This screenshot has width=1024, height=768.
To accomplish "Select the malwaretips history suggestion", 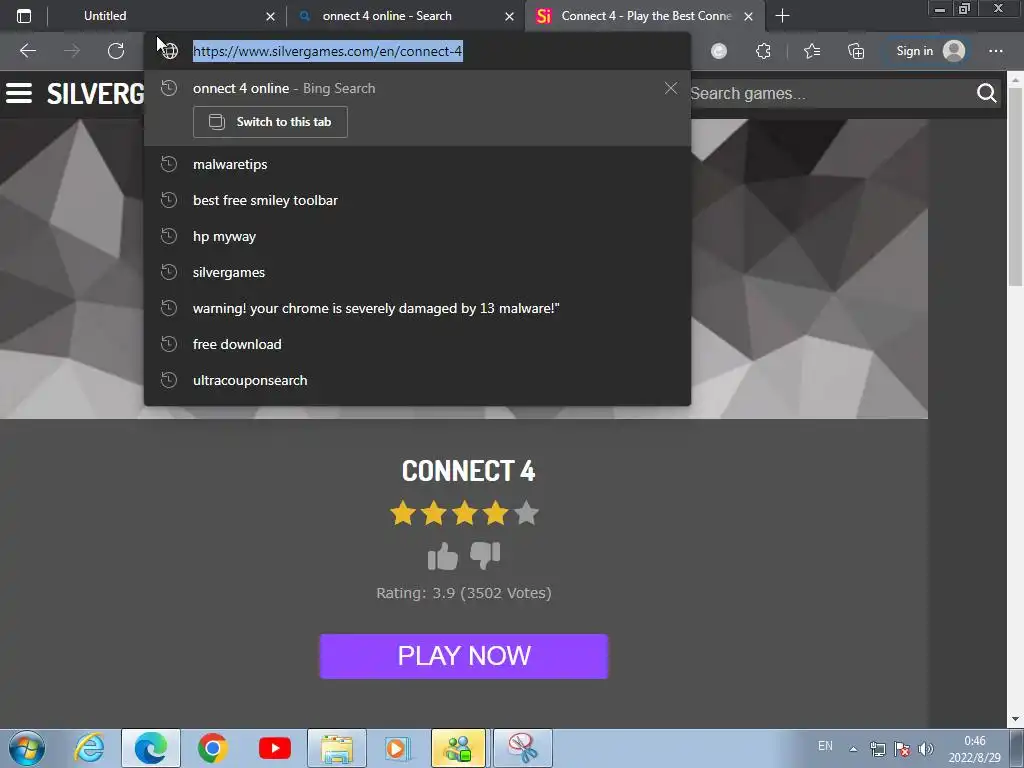I will click(x=417, y=165).
